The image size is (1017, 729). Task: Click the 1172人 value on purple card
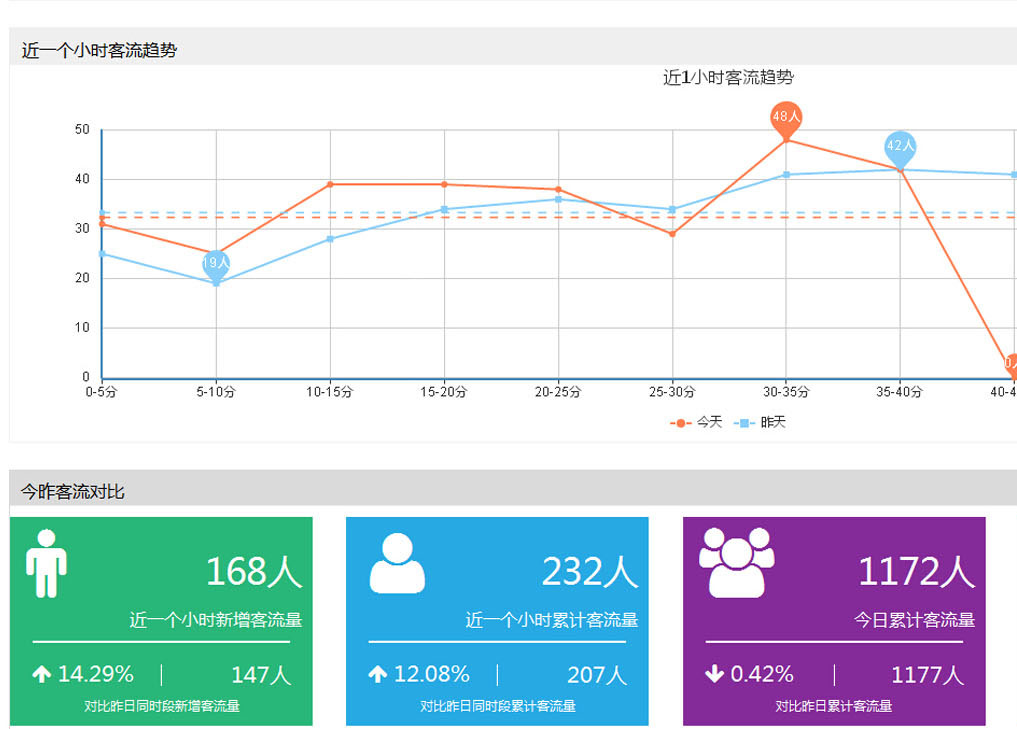[915, 572]
